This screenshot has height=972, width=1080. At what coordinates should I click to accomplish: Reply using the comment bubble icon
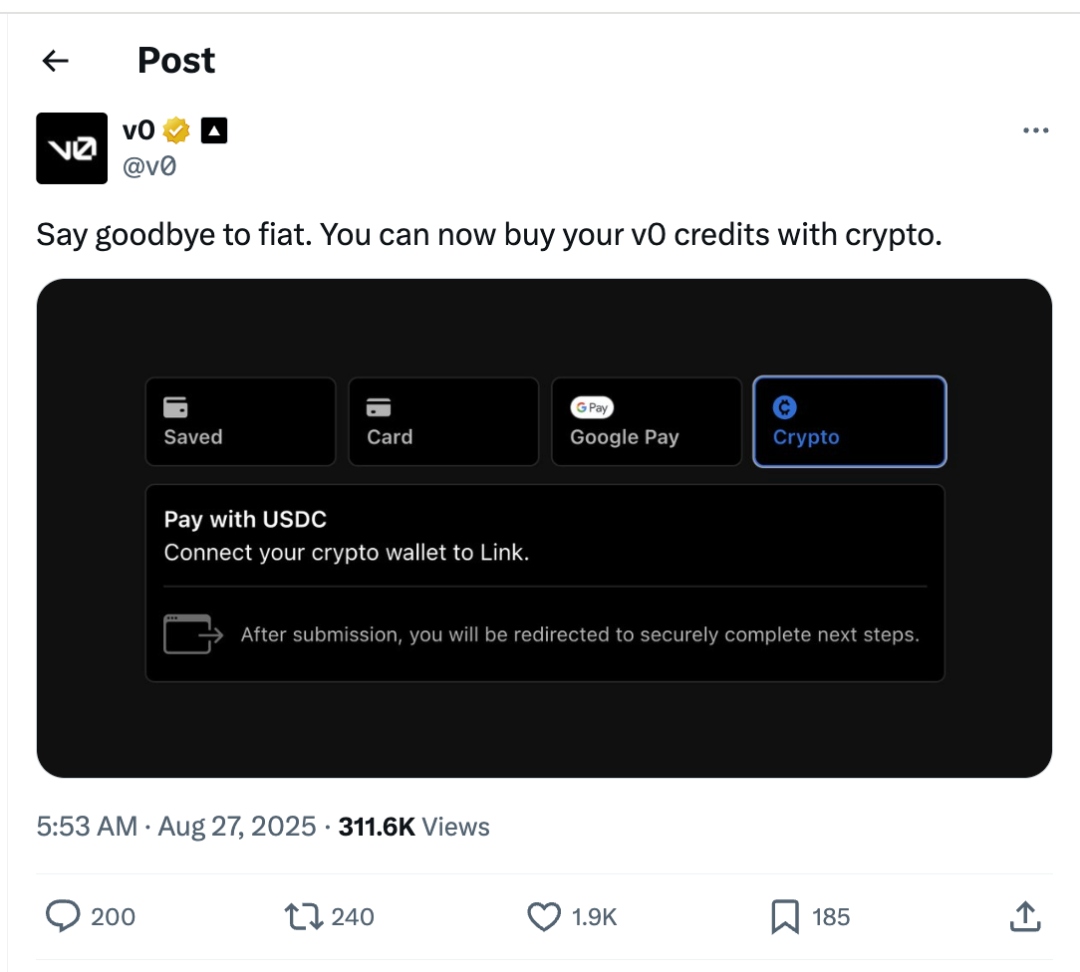pyautogui.click(x=64, y=916)
